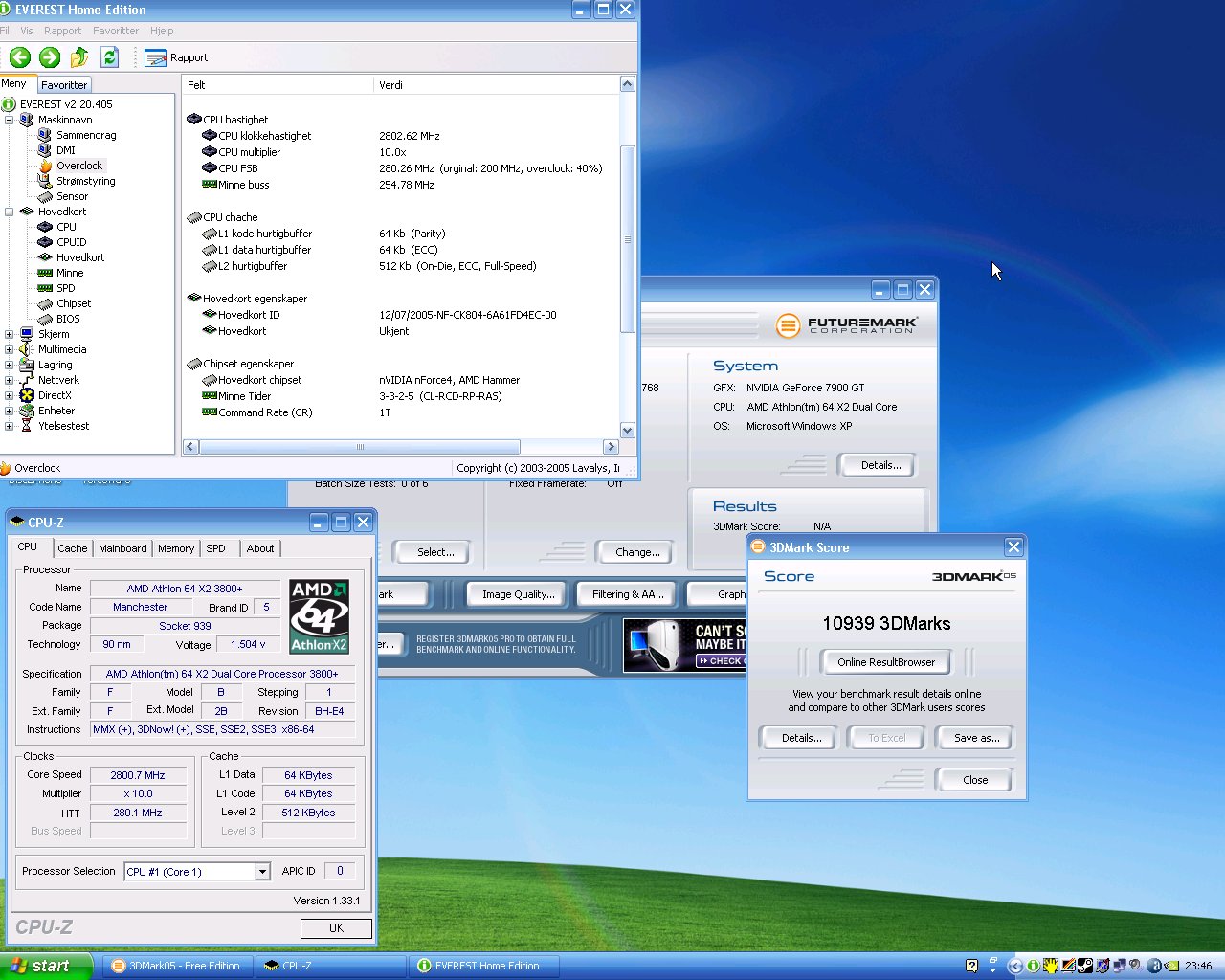Open the Favoritter menu in EVEREST
This screenshot has width=1225, height=980.
(116, 31)
